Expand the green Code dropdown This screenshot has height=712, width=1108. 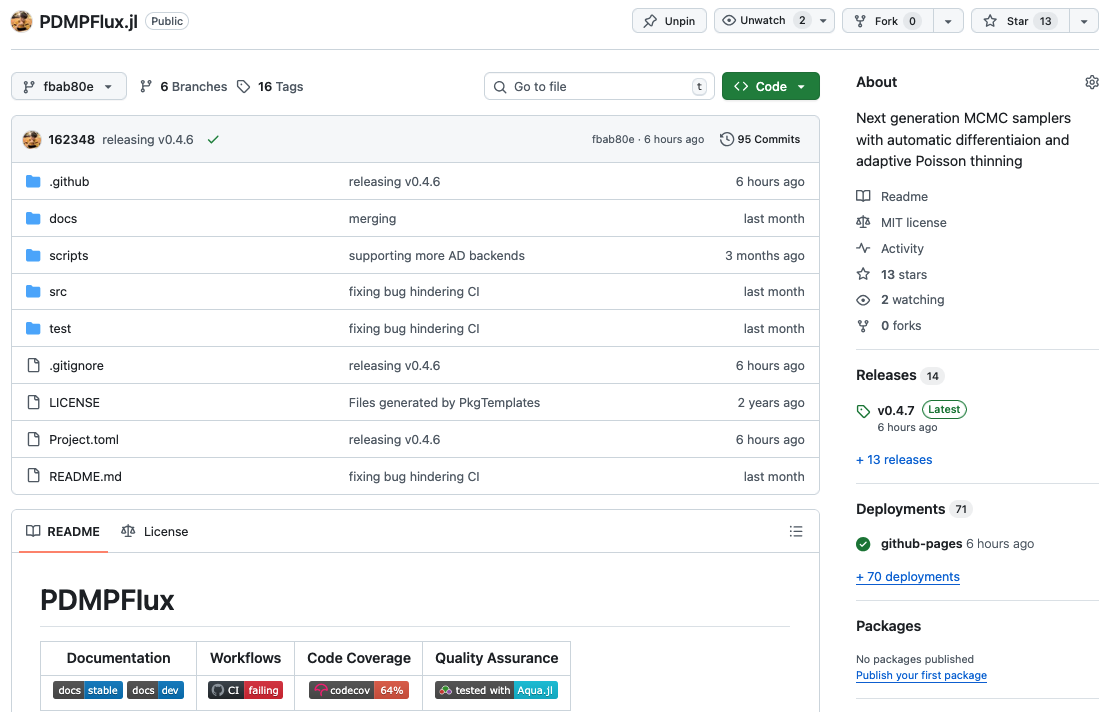[x=770, y=87]
